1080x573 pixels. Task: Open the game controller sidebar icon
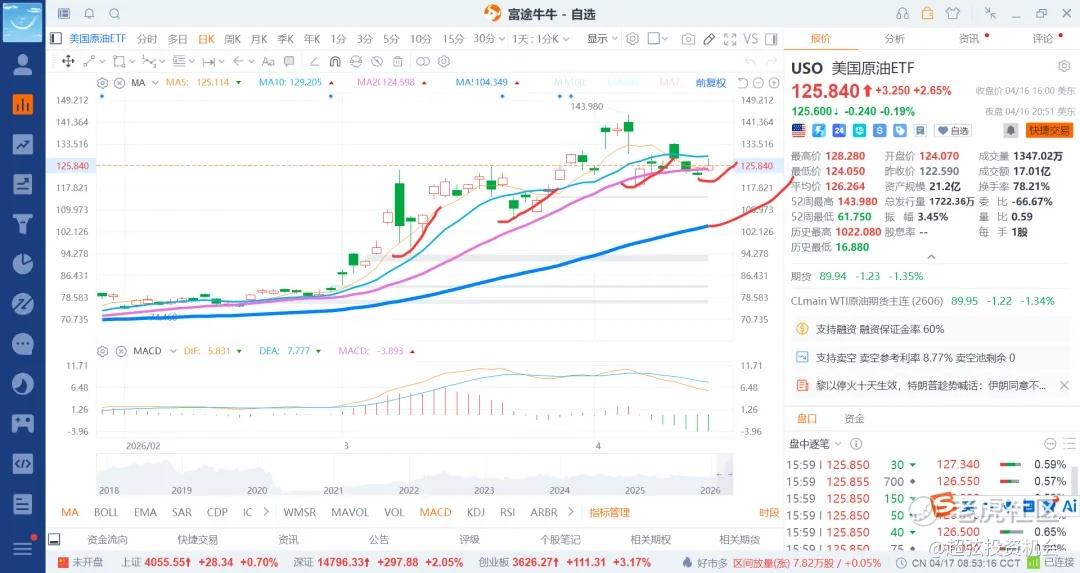(x=23, y=423)
